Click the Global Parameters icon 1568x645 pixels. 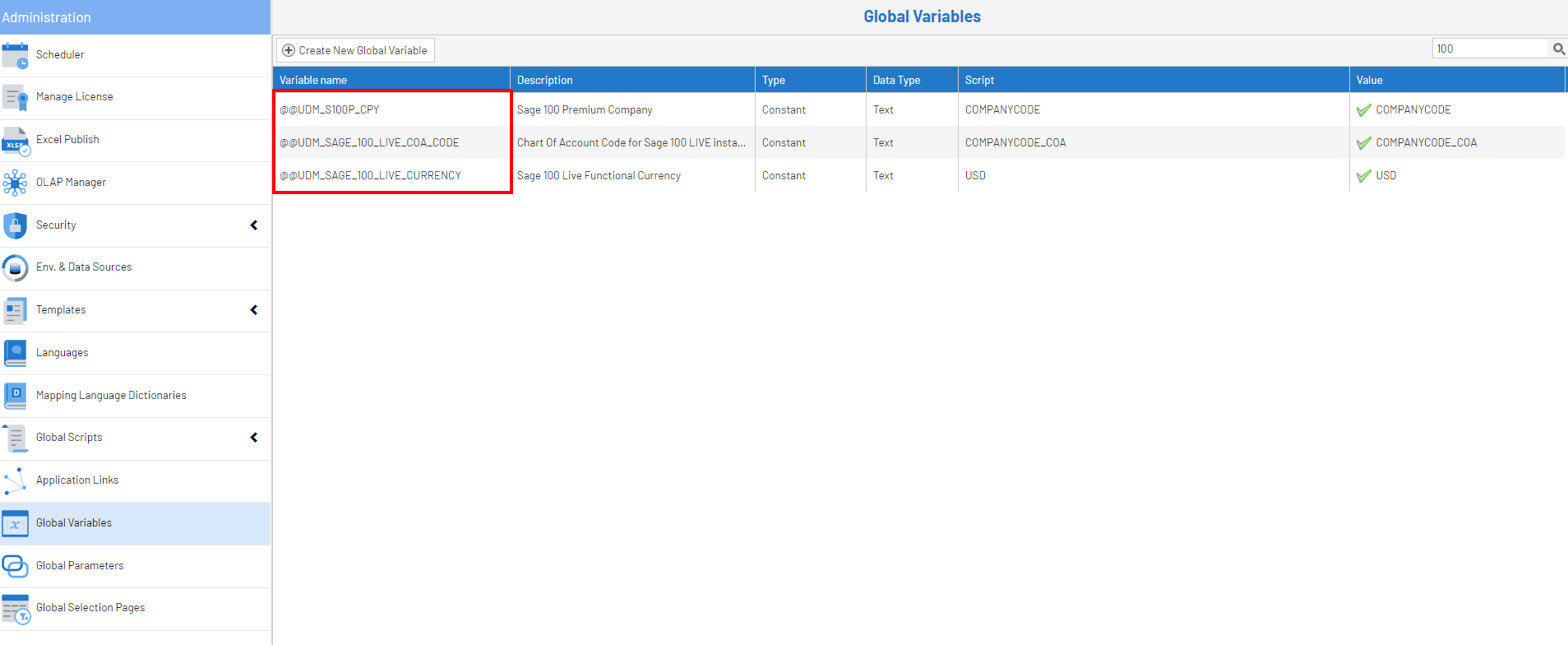[15, 566]
